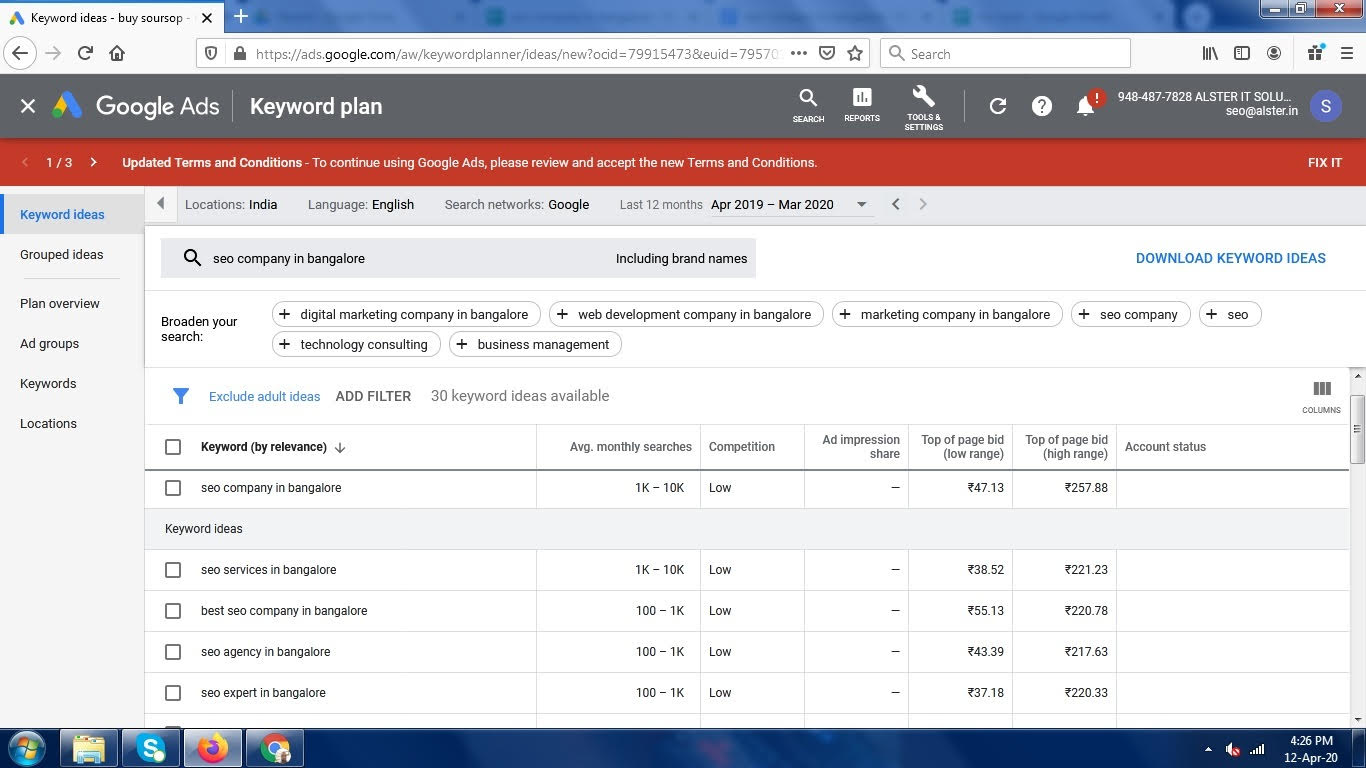Open Grouped ideas in the sidebar
Viewport: 1366px width, 768px height.
click(62, 254)
